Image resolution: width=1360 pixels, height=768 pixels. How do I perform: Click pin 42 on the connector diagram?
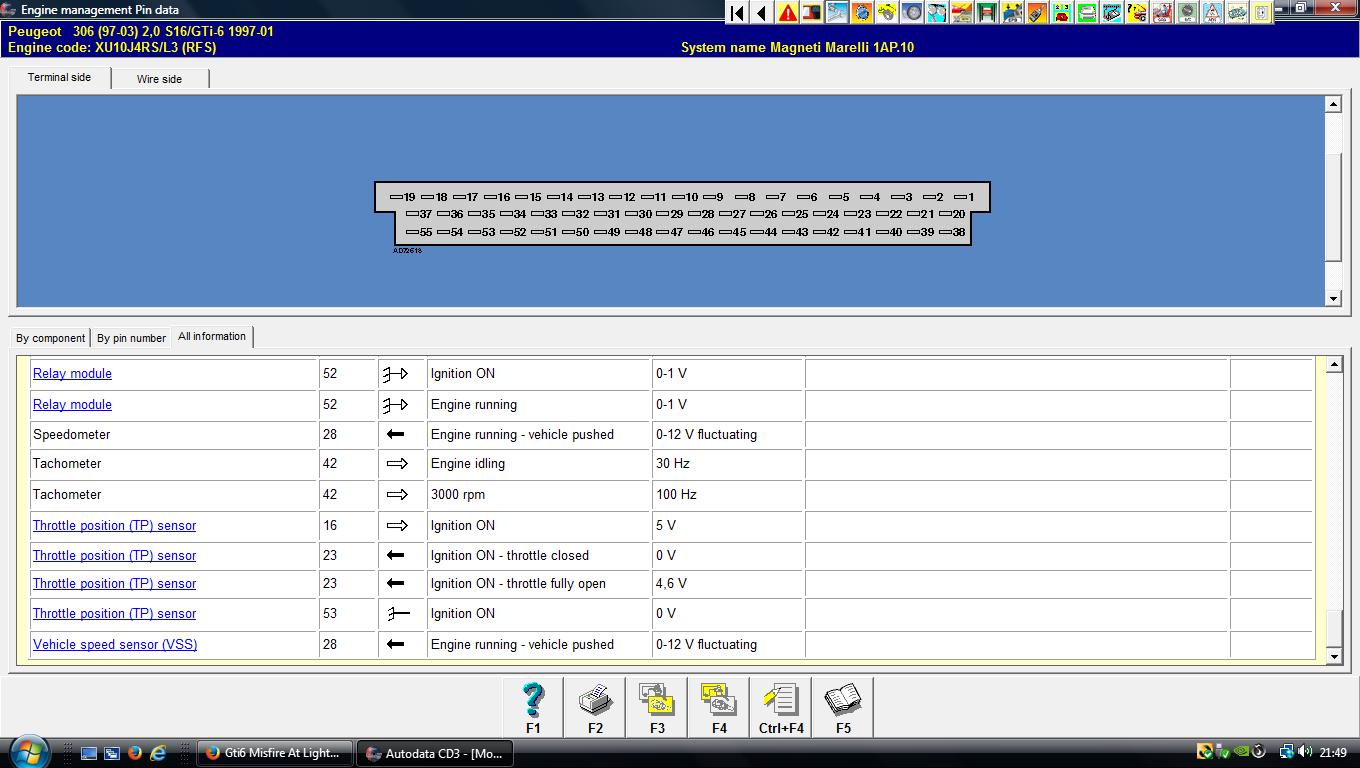pos(827,232)
